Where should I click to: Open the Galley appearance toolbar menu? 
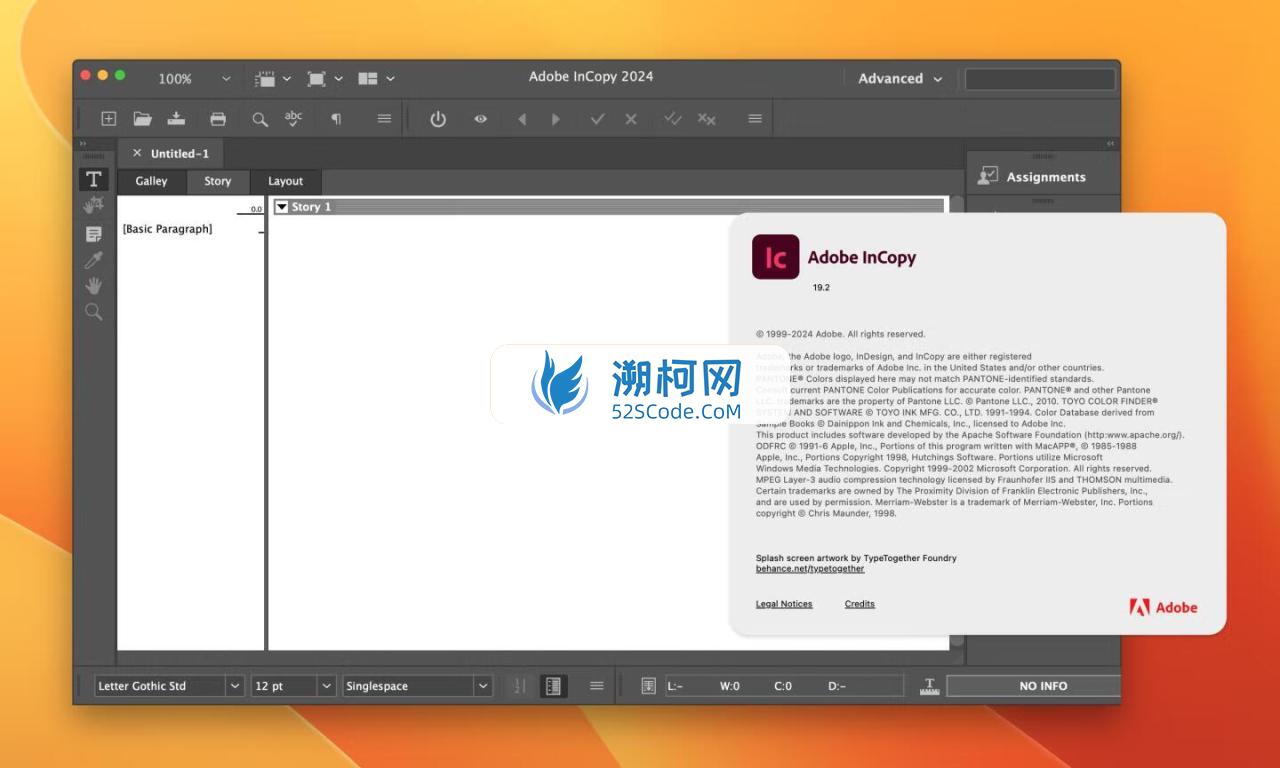(597, 685)
